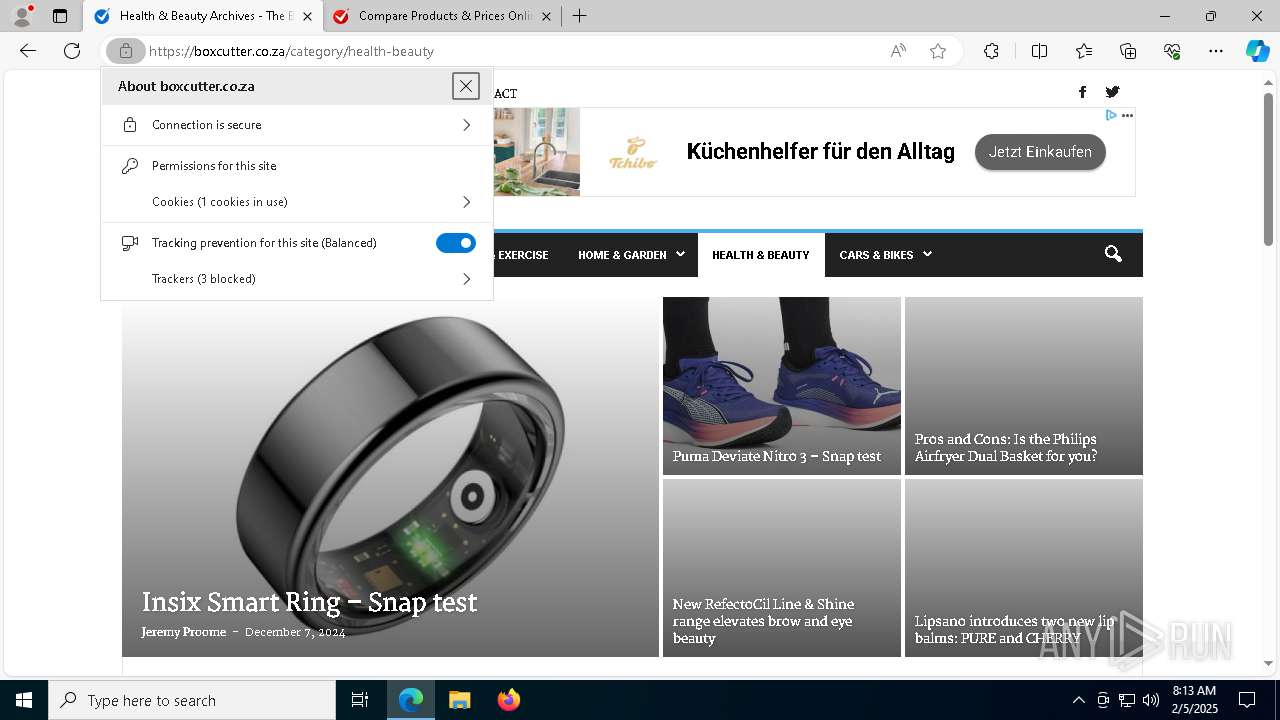This screenshot has width=1280, height=720.
Task: Open the Copilot icon in the toolbar
Action: pos(1257,51)
